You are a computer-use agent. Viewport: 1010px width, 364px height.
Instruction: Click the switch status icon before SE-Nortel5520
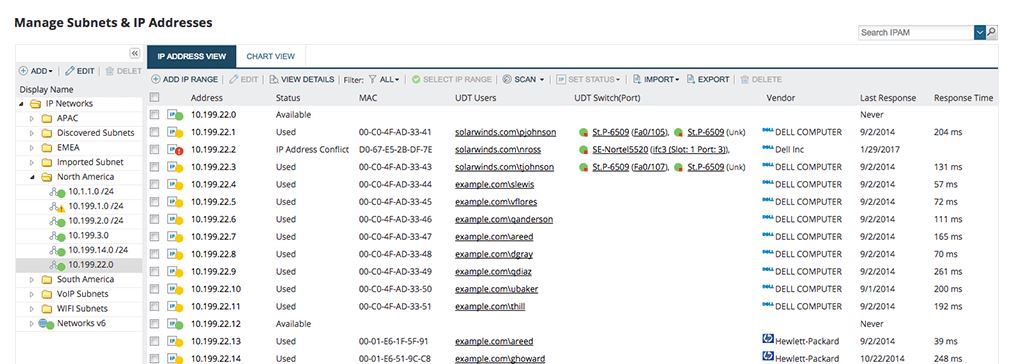584,149
